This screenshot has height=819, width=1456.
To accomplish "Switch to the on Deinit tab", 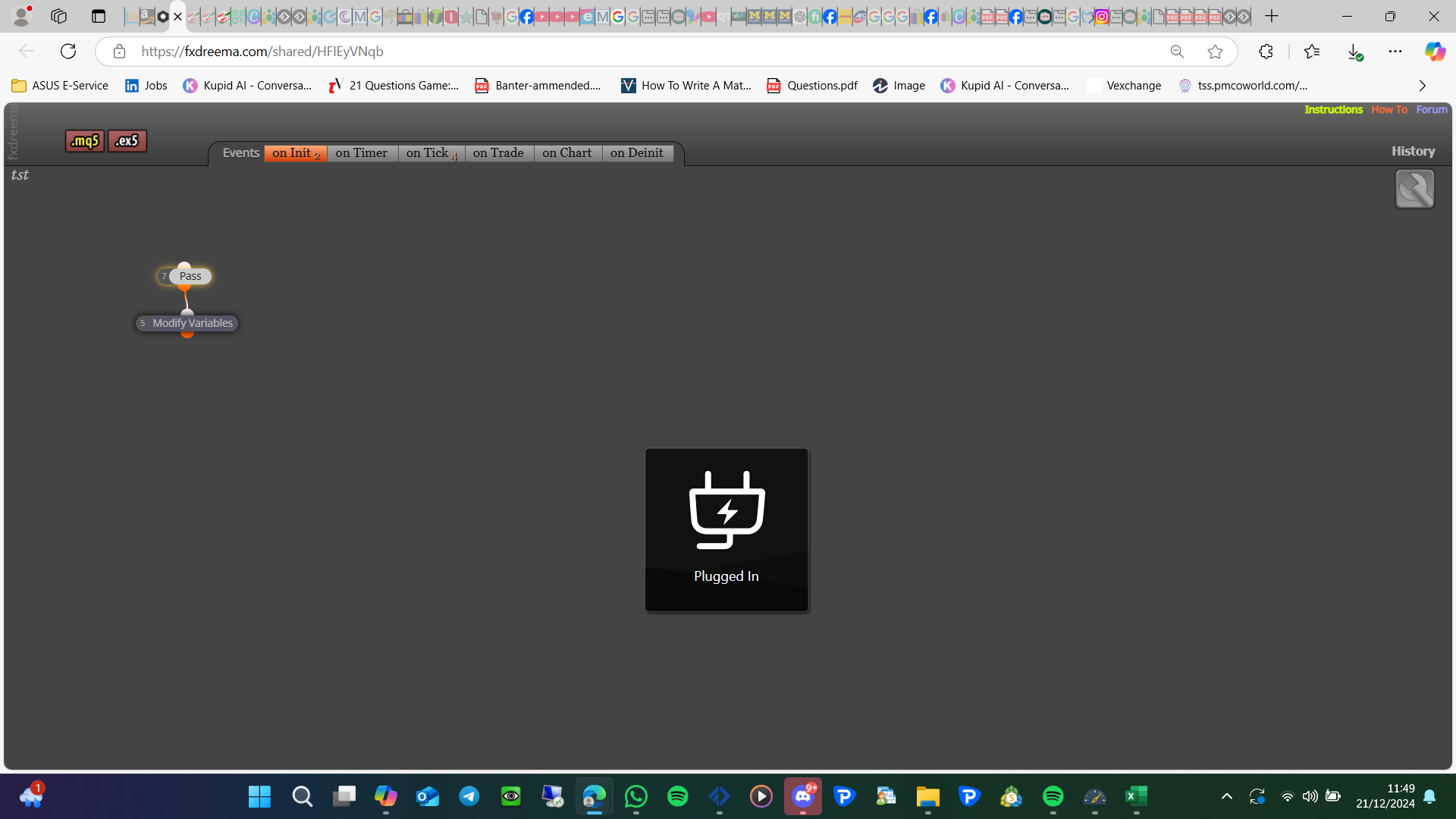I will pos(637,153).
